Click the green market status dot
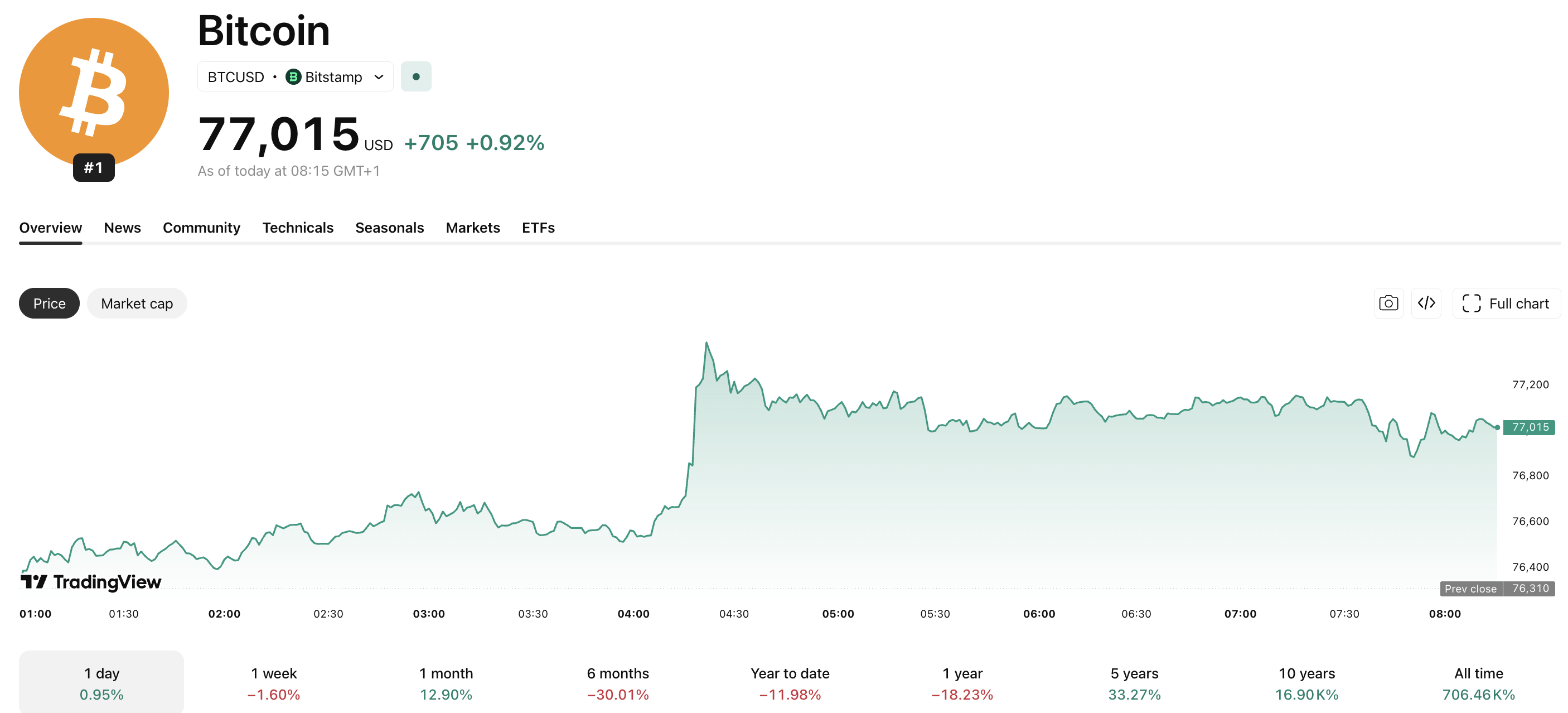This screenshot has width=1568, height=713. click(416, 77)
